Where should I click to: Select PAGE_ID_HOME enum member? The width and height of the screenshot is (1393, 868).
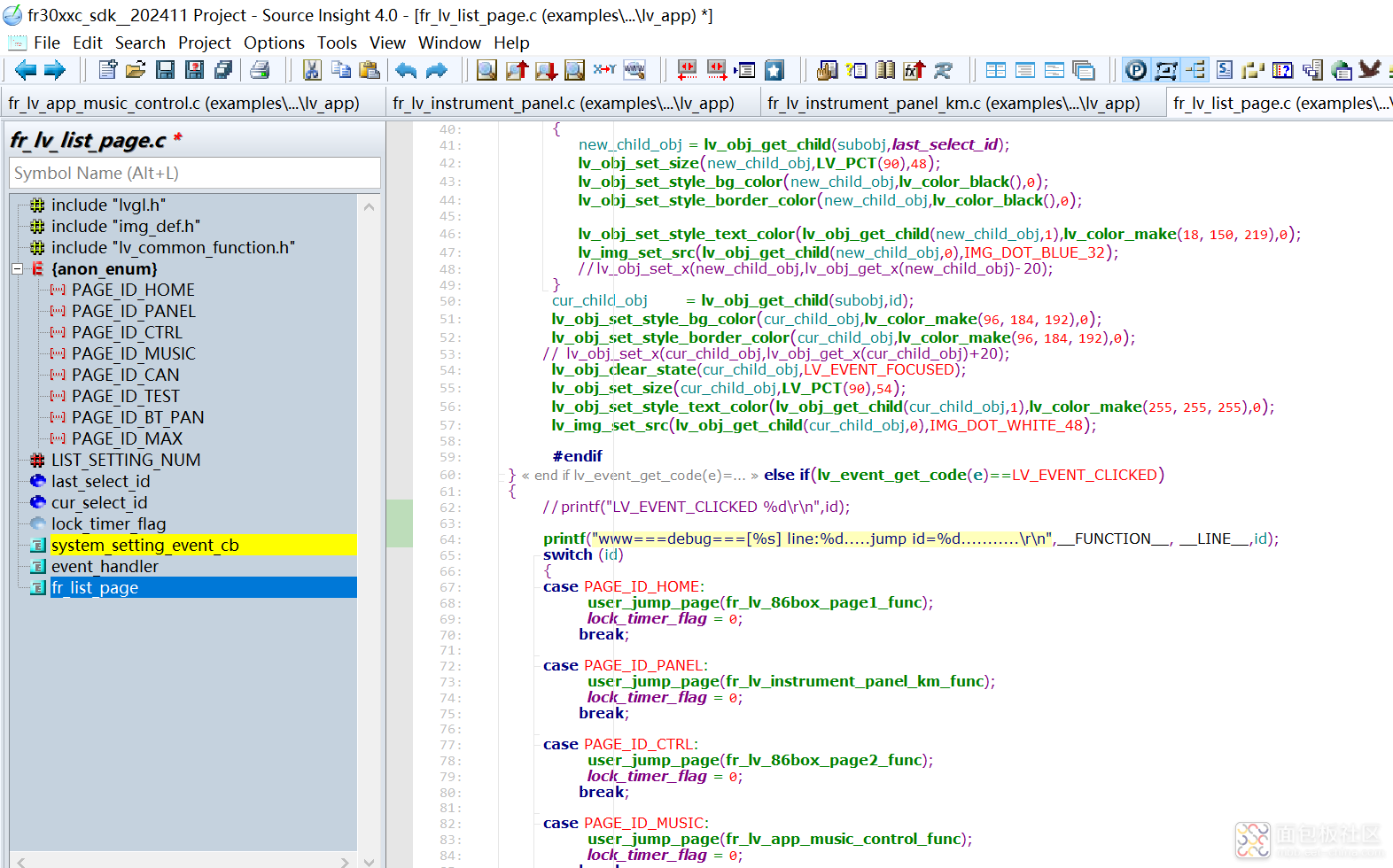(133, 291)
